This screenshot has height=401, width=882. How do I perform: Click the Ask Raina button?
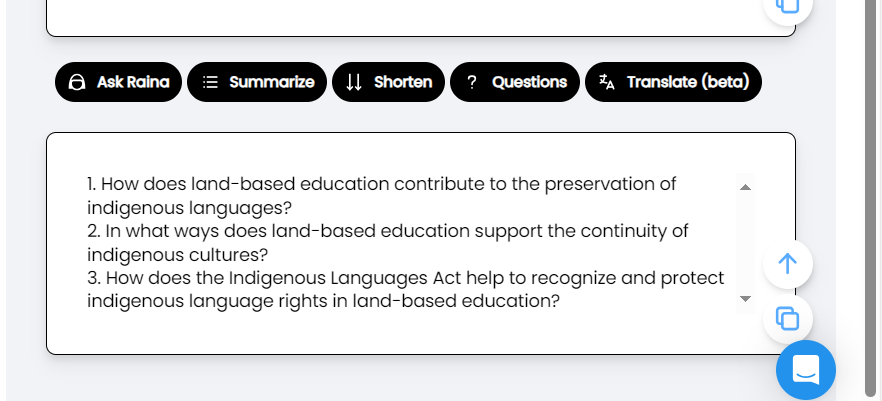tap(118, 82)
